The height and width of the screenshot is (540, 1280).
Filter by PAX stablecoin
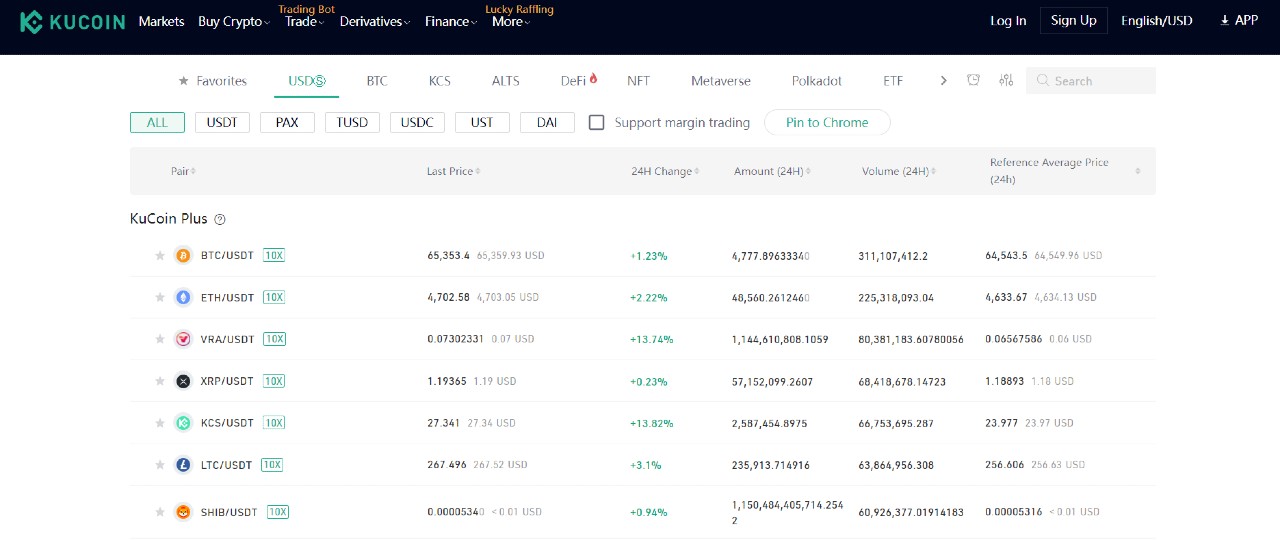[x=287, y=123]
